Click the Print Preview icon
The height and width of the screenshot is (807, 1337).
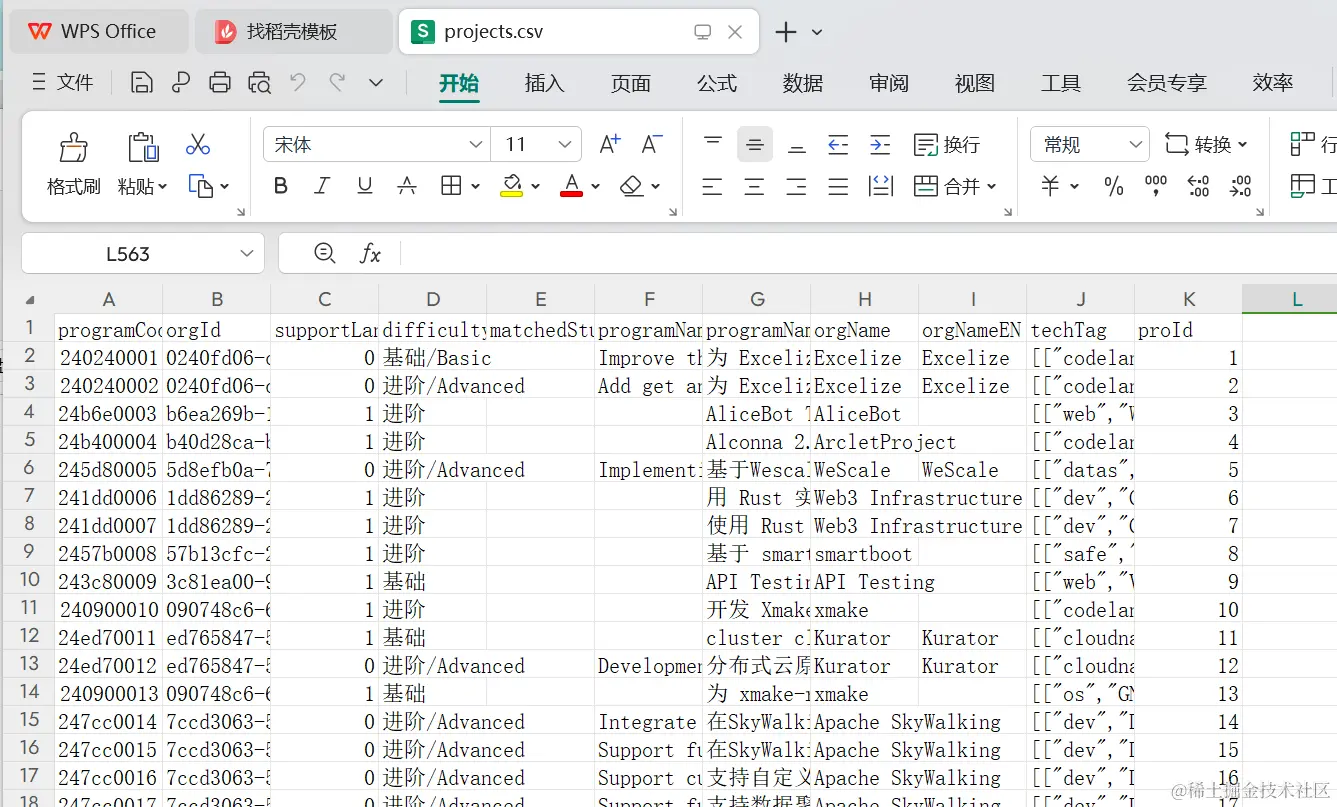(x=259, y=82)
